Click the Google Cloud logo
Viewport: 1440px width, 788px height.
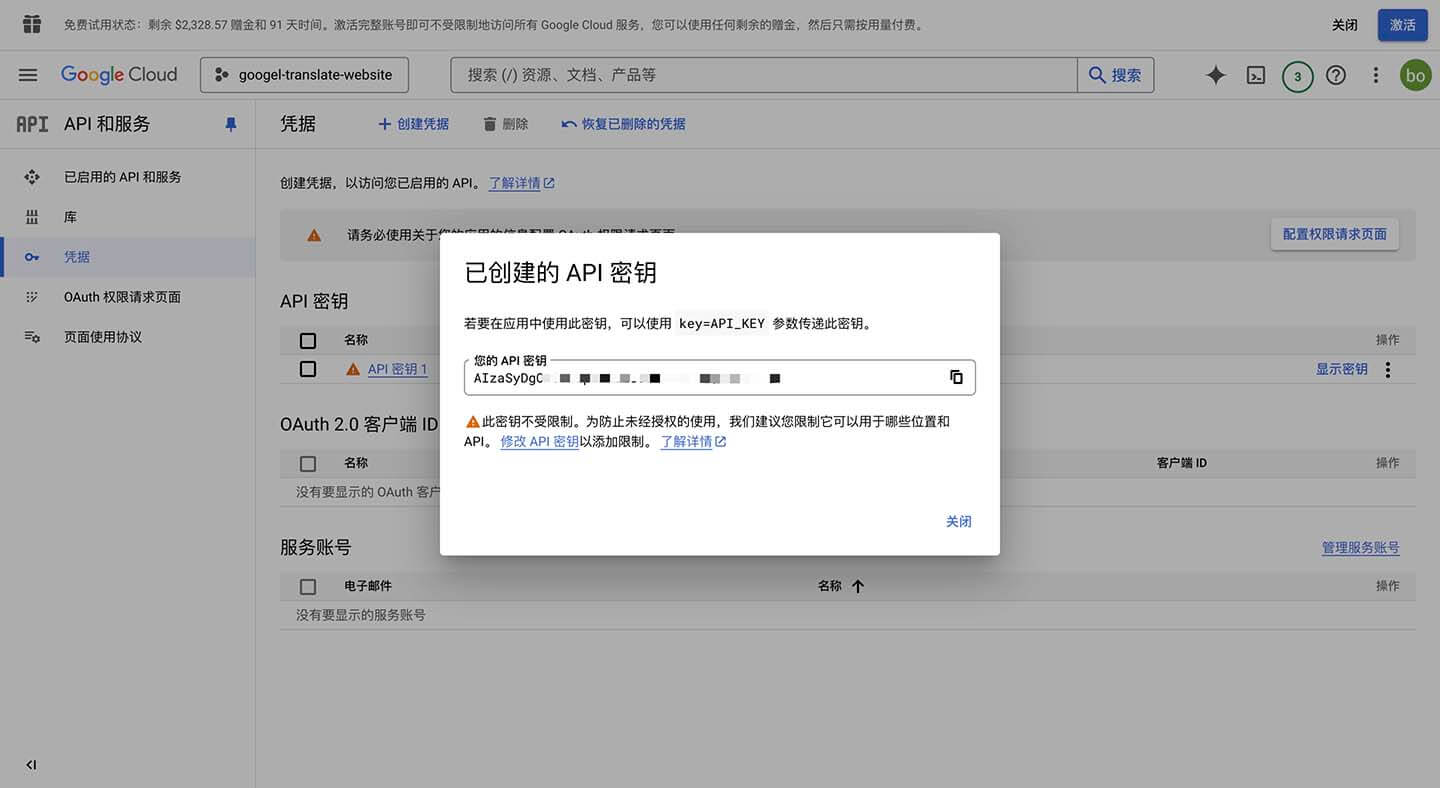click(x=119, y=75)
